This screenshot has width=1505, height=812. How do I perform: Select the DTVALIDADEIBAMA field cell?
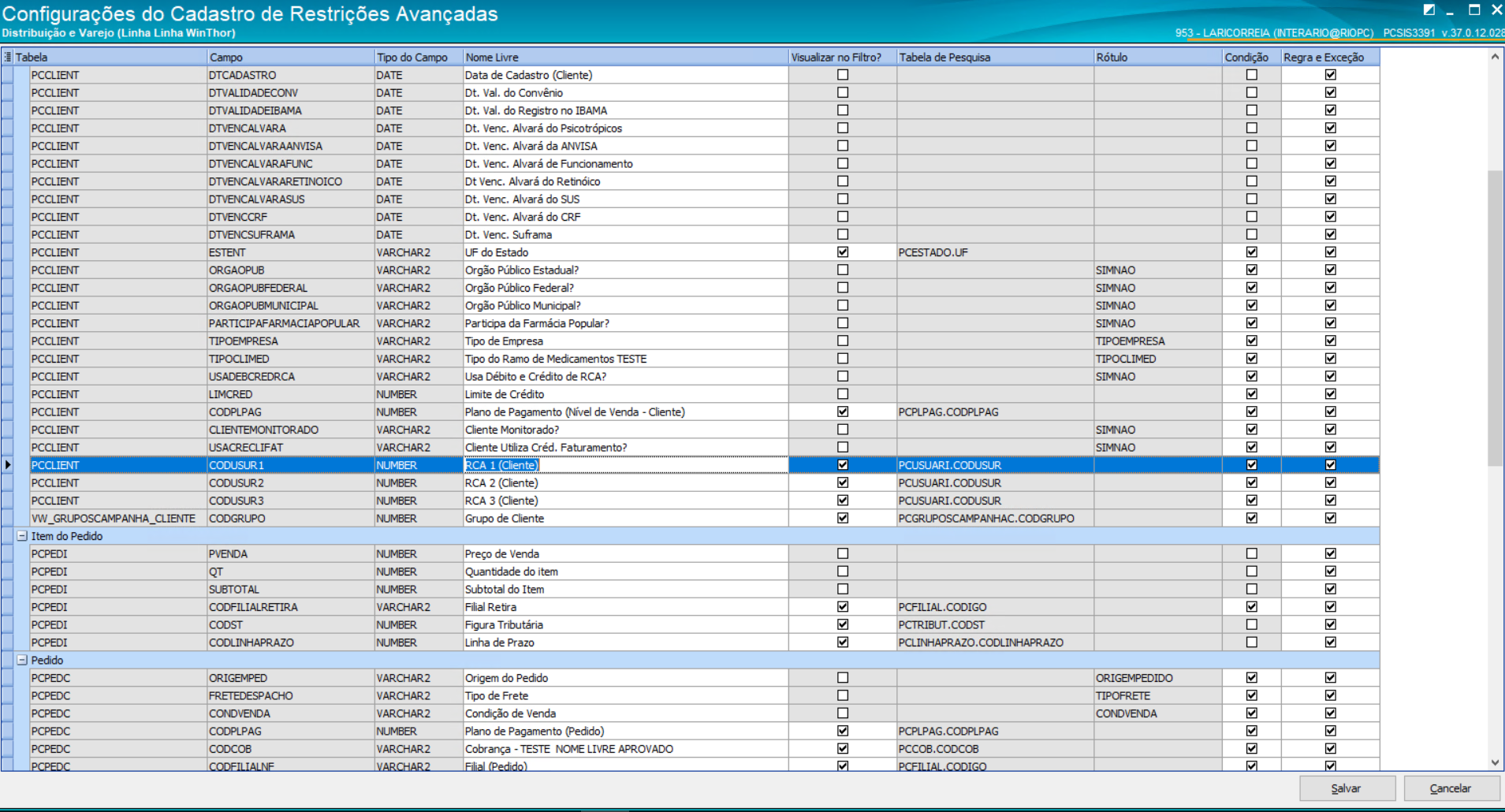(291, 110)
